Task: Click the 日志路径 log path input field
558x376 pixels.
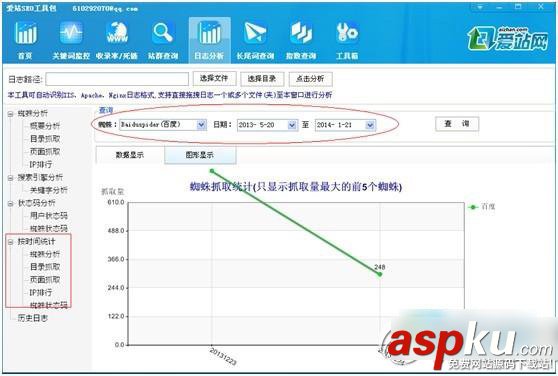Action: tap(117, 79)
